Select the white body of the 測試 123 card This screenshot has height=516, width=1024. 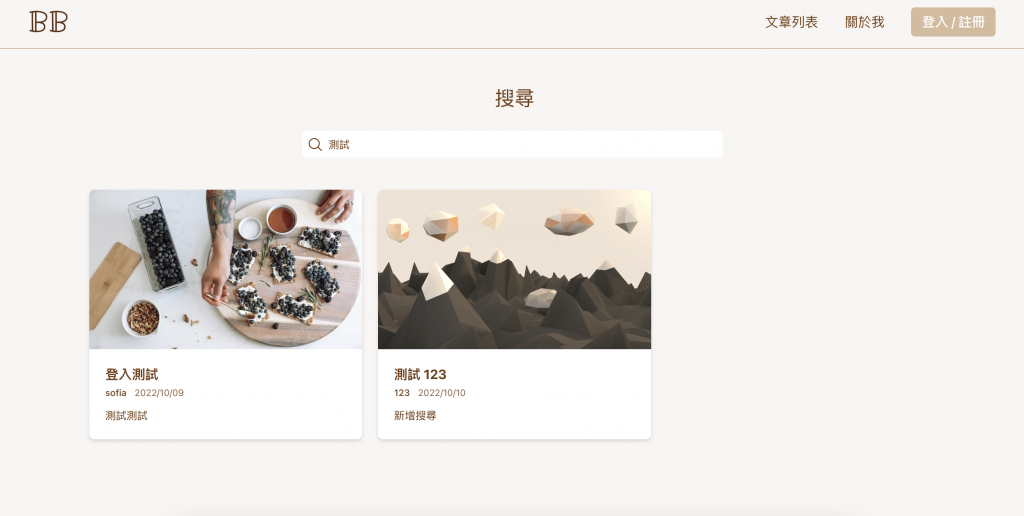[x=514, y=394]
